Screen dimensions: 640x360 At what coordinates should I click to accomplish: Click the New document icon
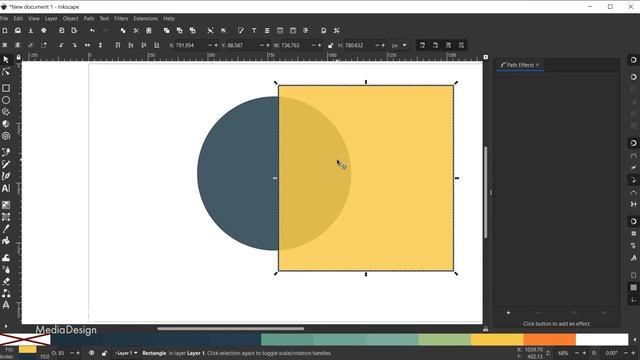point(5,31)
